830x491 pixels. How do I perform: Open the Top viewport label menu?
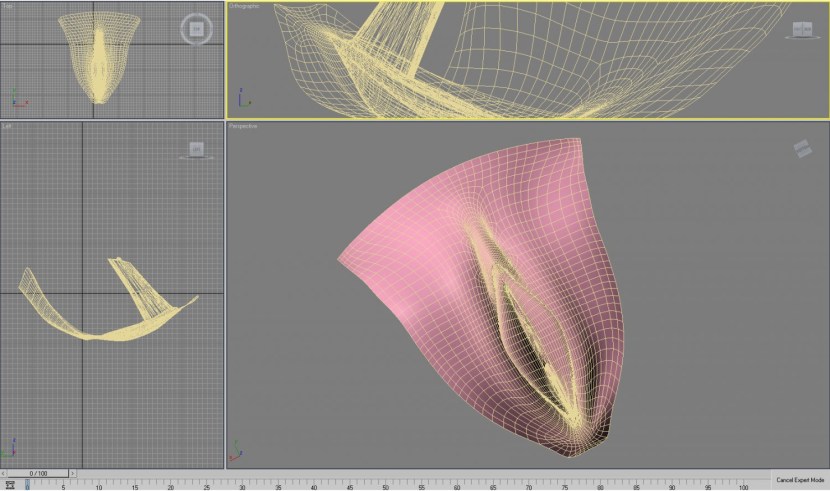click(7, 7)
